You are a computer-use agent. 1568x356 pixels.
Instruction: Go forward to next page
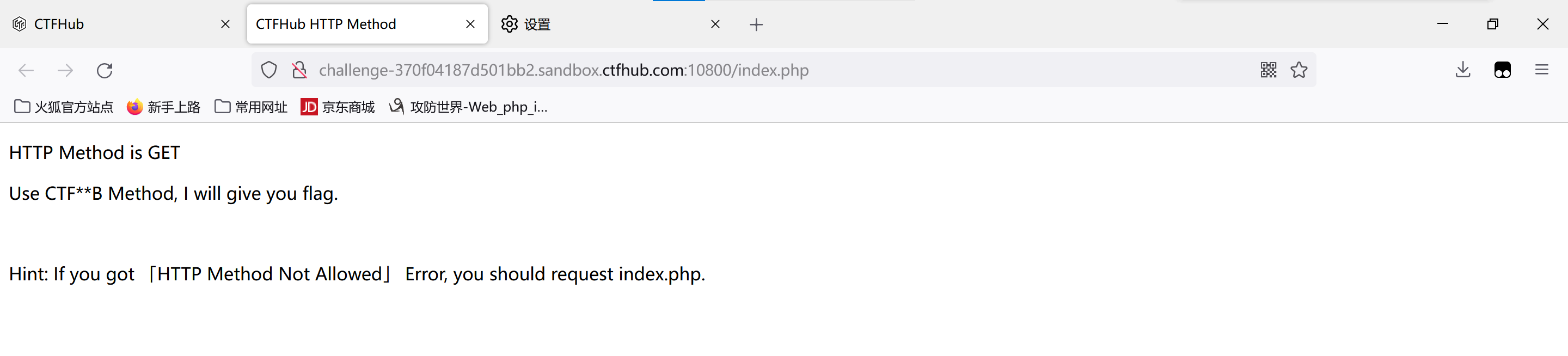coord(65,71)
